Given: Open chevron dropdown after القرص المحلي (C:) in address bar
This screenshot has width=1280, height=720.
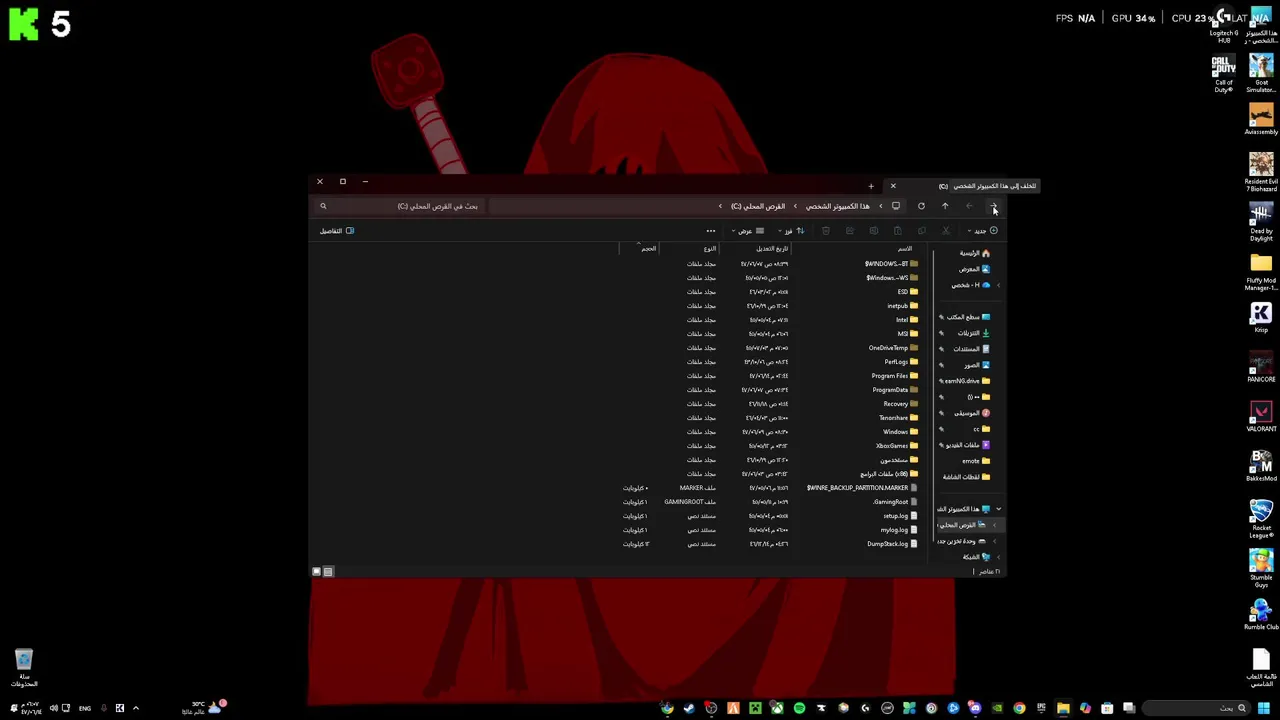Looking at the screenshot, I should [720, 206].
